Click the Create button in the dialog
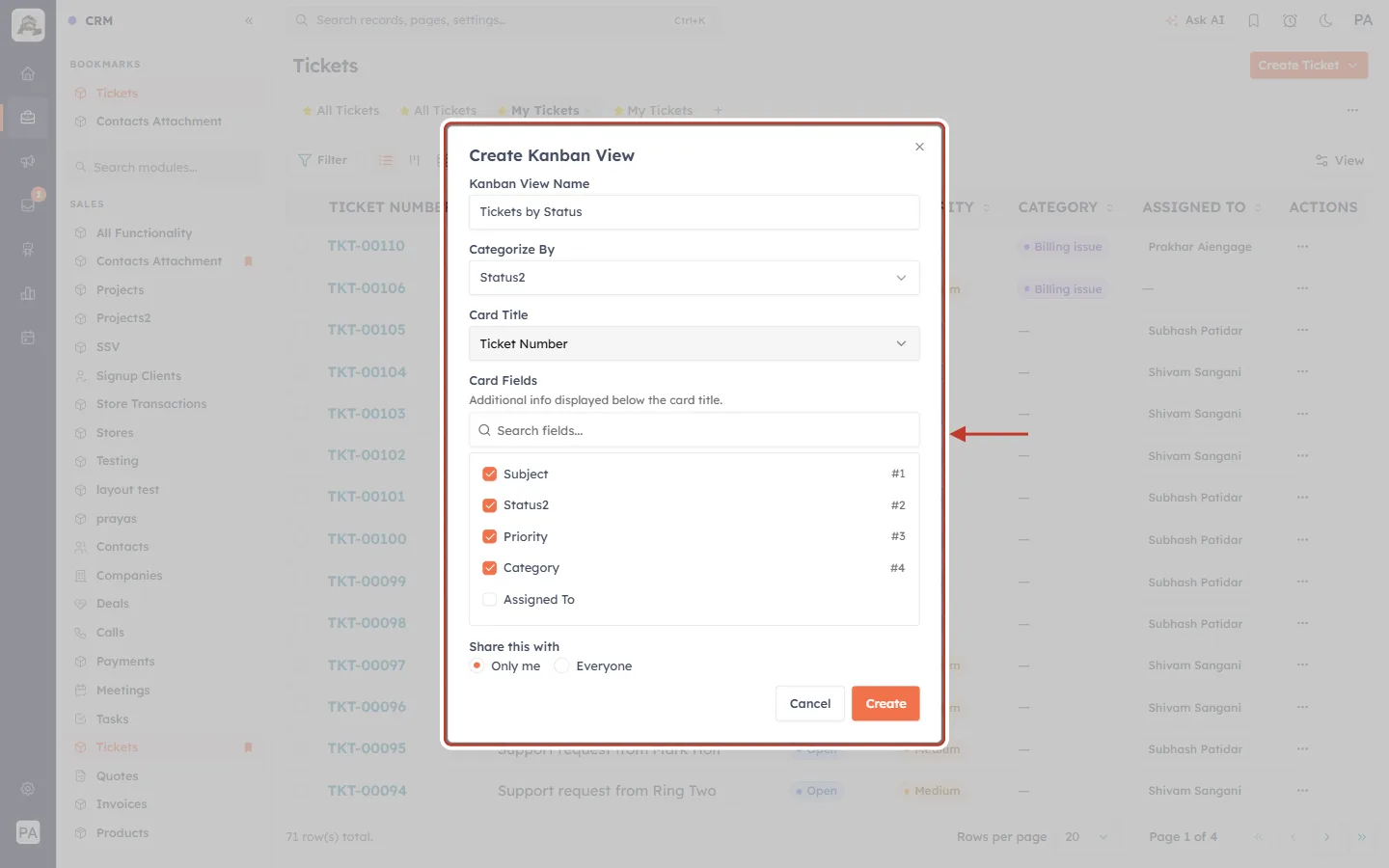The image size is (1389, 868). 885,704
